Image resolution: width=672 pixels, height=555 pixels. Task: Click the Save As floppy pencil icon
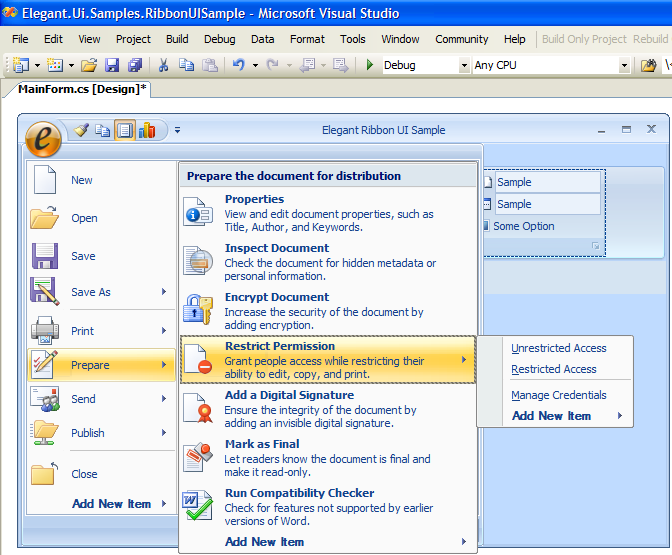45,291
